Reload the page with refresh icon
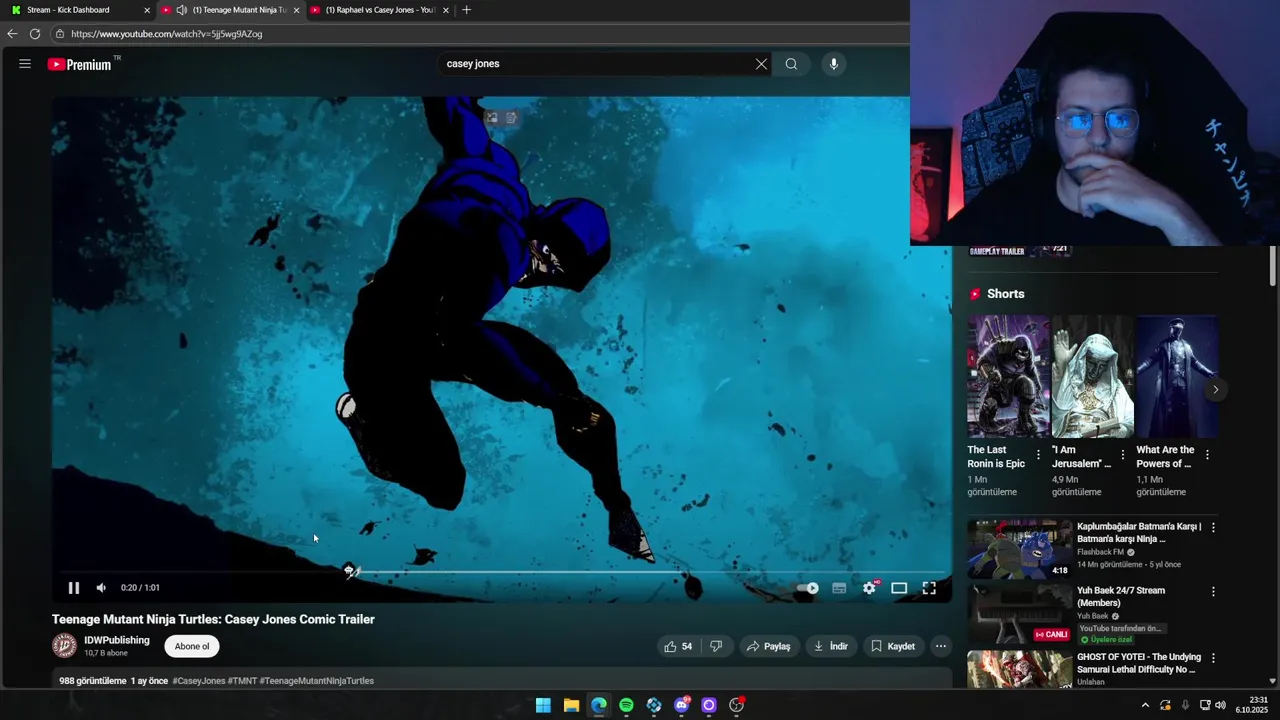Viewport: 1280px width, 720px height. (x=35, y=34)
